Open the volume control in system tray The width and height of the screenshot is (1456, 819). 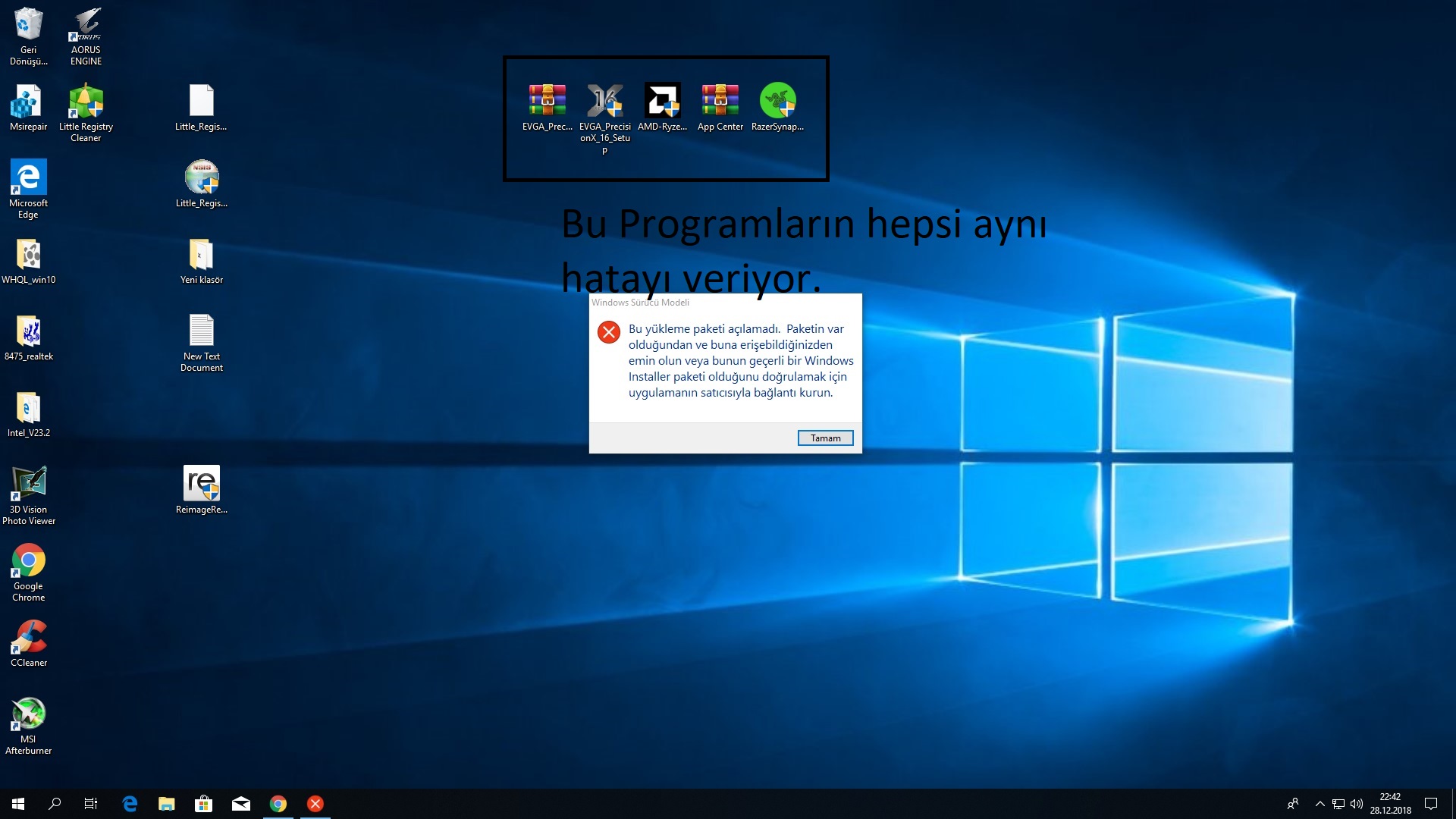(1357, 804)
